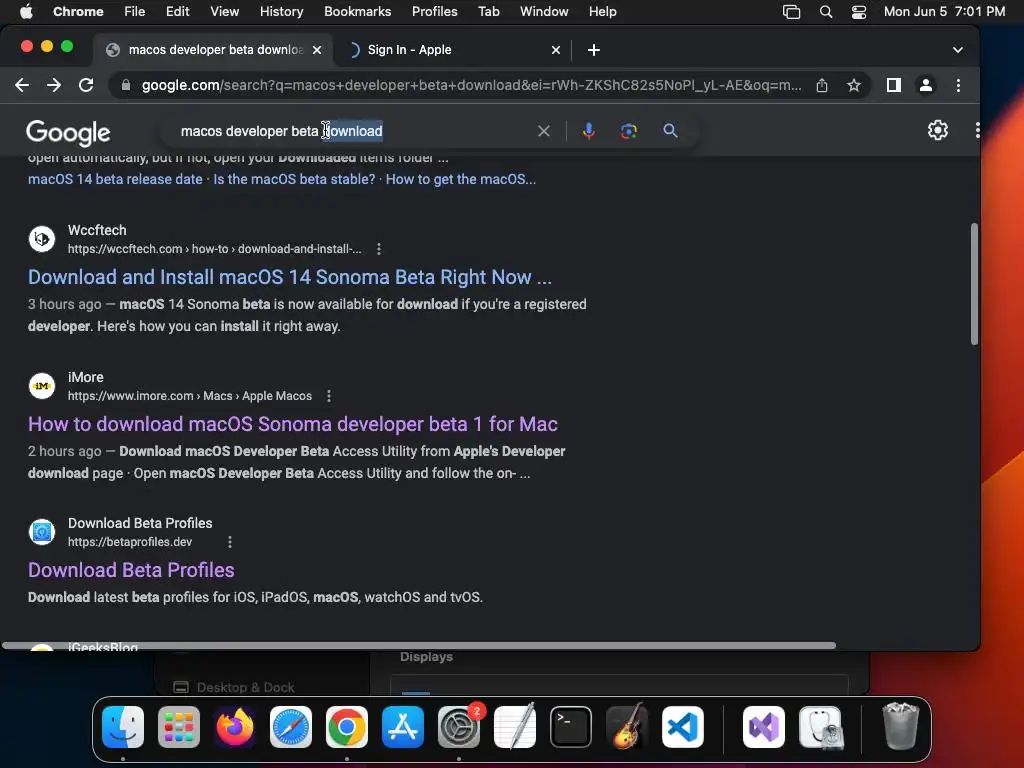
Task: Bookmark this page with the star icon
Action: (x=854, y=85)
